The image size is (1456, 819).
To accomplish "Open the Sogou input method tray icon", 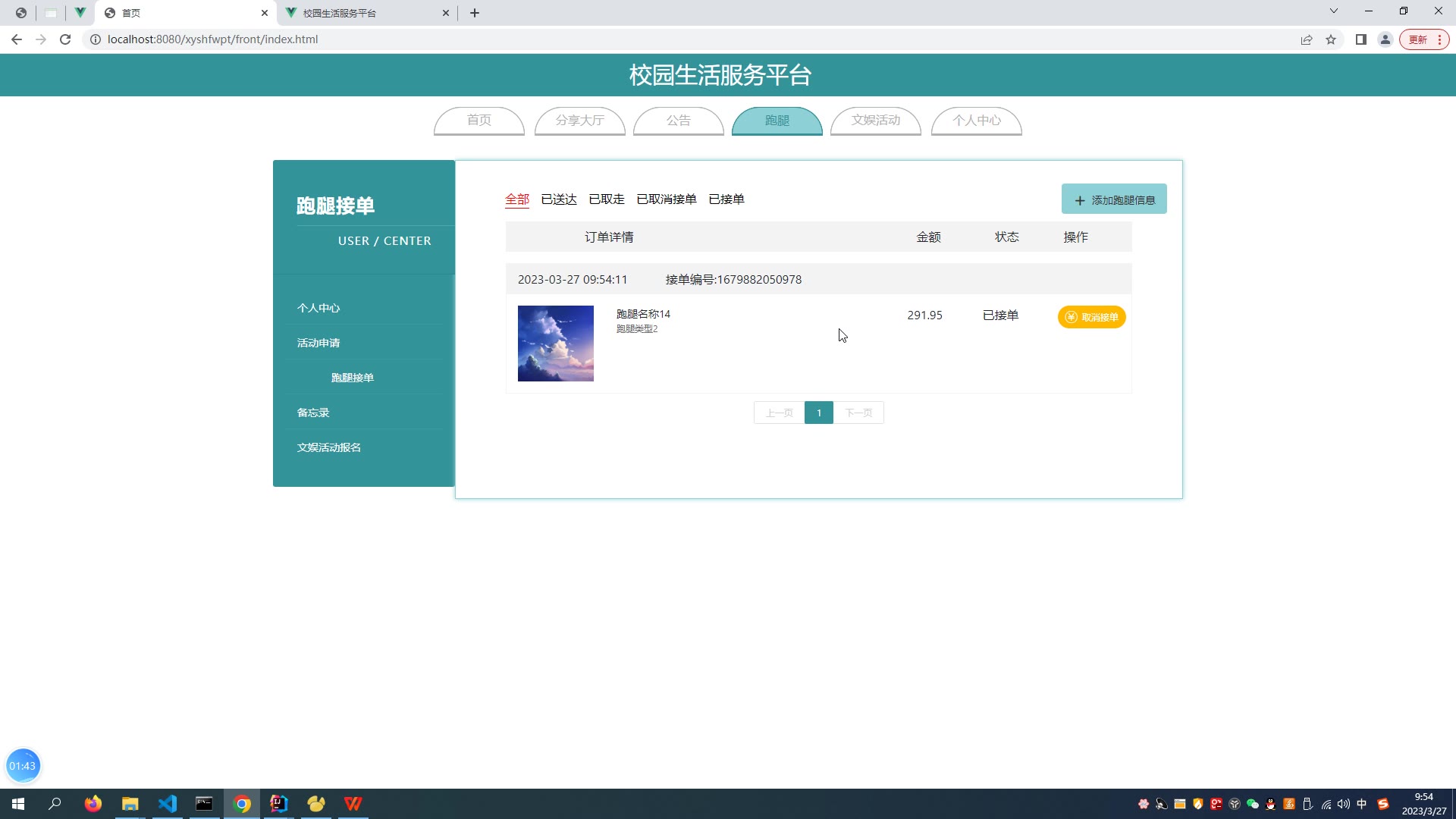I will click(x=1383, y=804).
